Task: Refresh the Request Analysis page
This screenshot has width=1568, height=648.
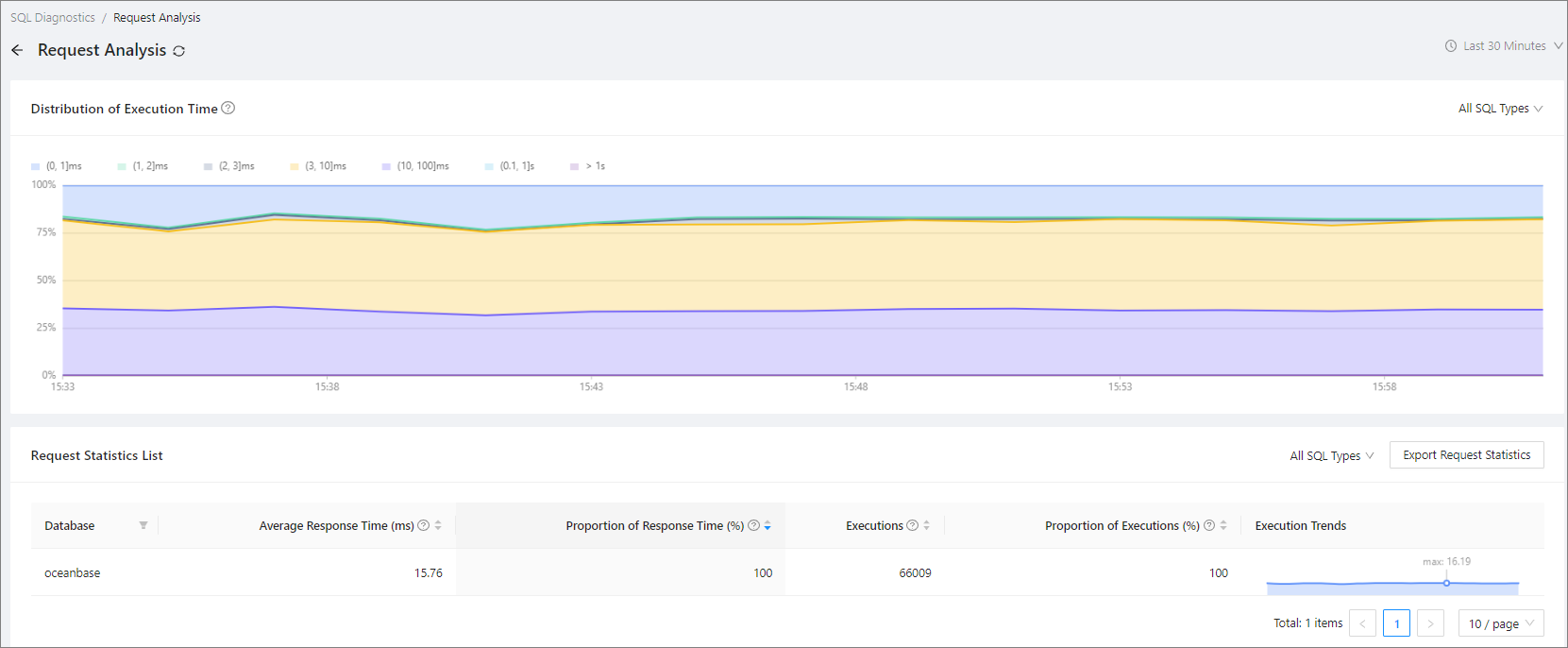Action: point(179,51)
